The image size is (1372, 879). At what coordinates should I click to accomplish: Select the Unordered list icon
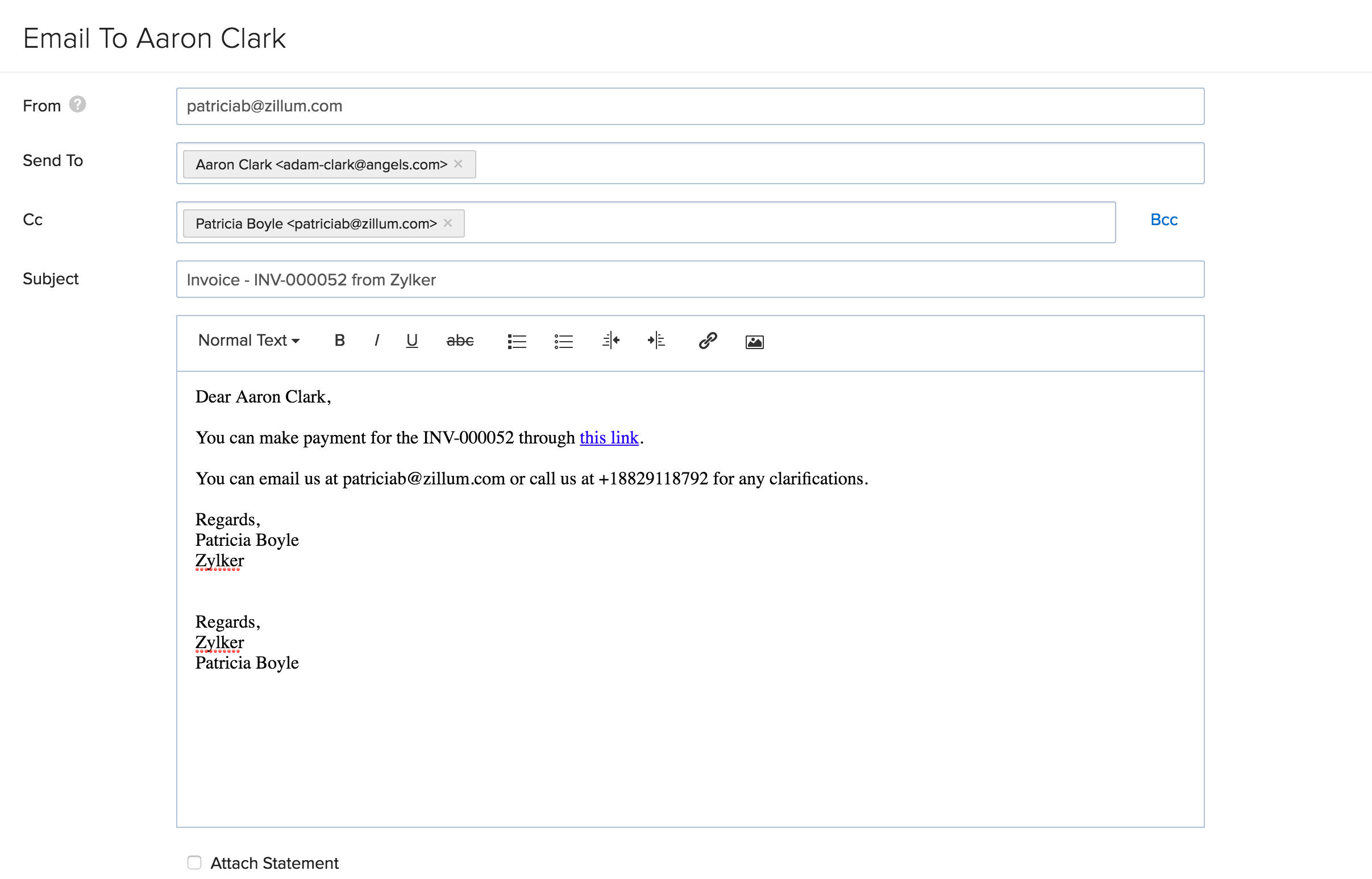click(x=562, y=341)
